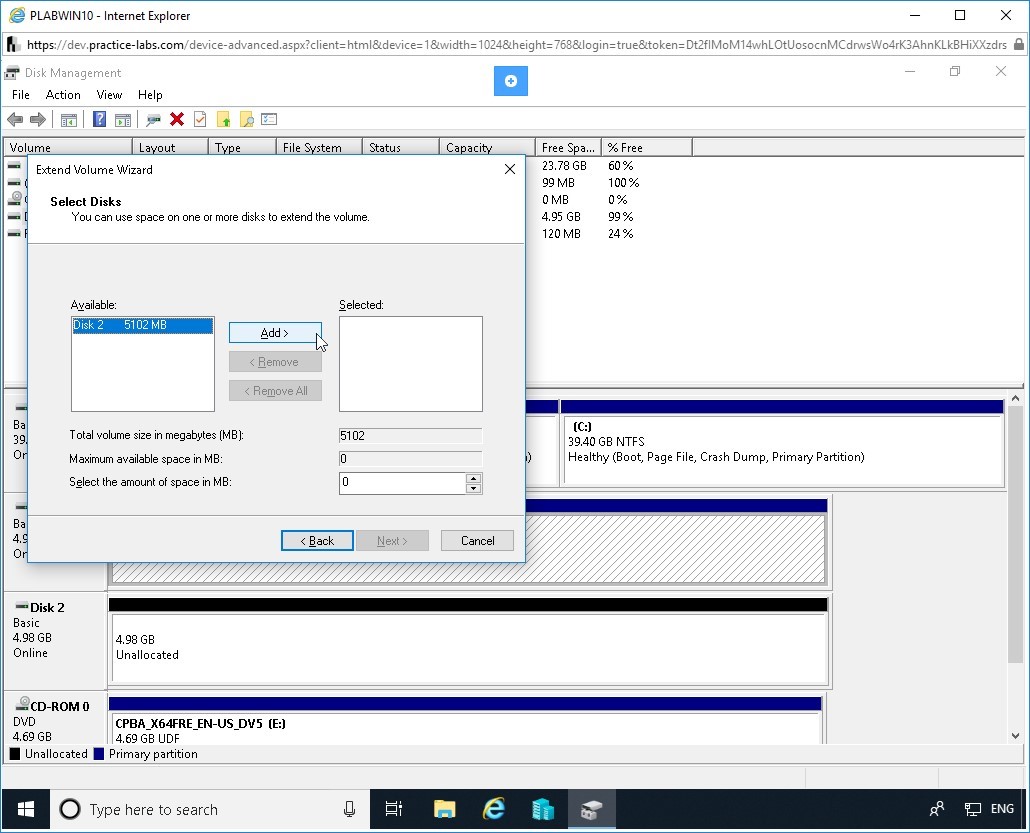Increase space amount with up spinner
This screenshot has width=1030, height=833.
coord(473,478)
